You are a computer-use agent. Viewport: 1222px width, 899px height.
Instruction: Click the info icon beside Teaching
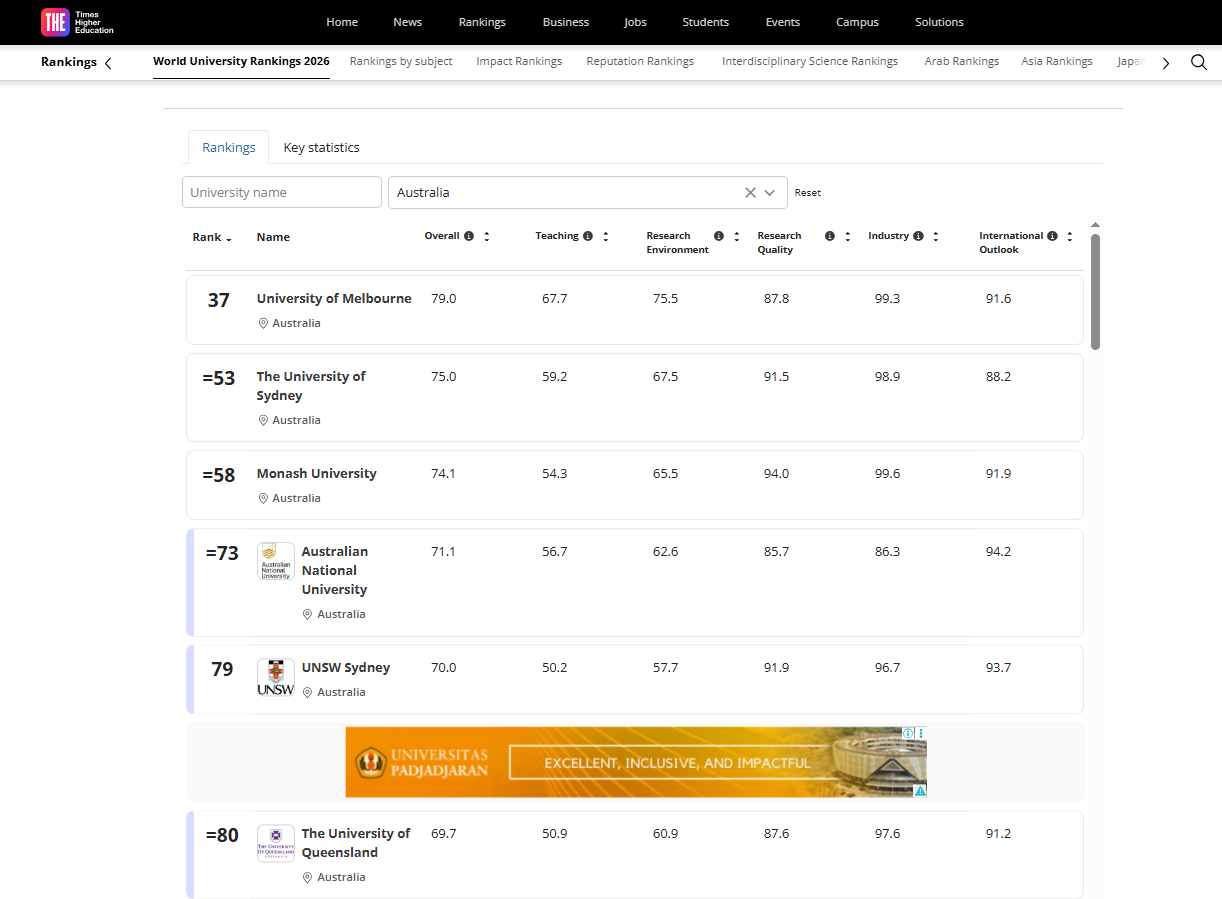pos(588,236)
